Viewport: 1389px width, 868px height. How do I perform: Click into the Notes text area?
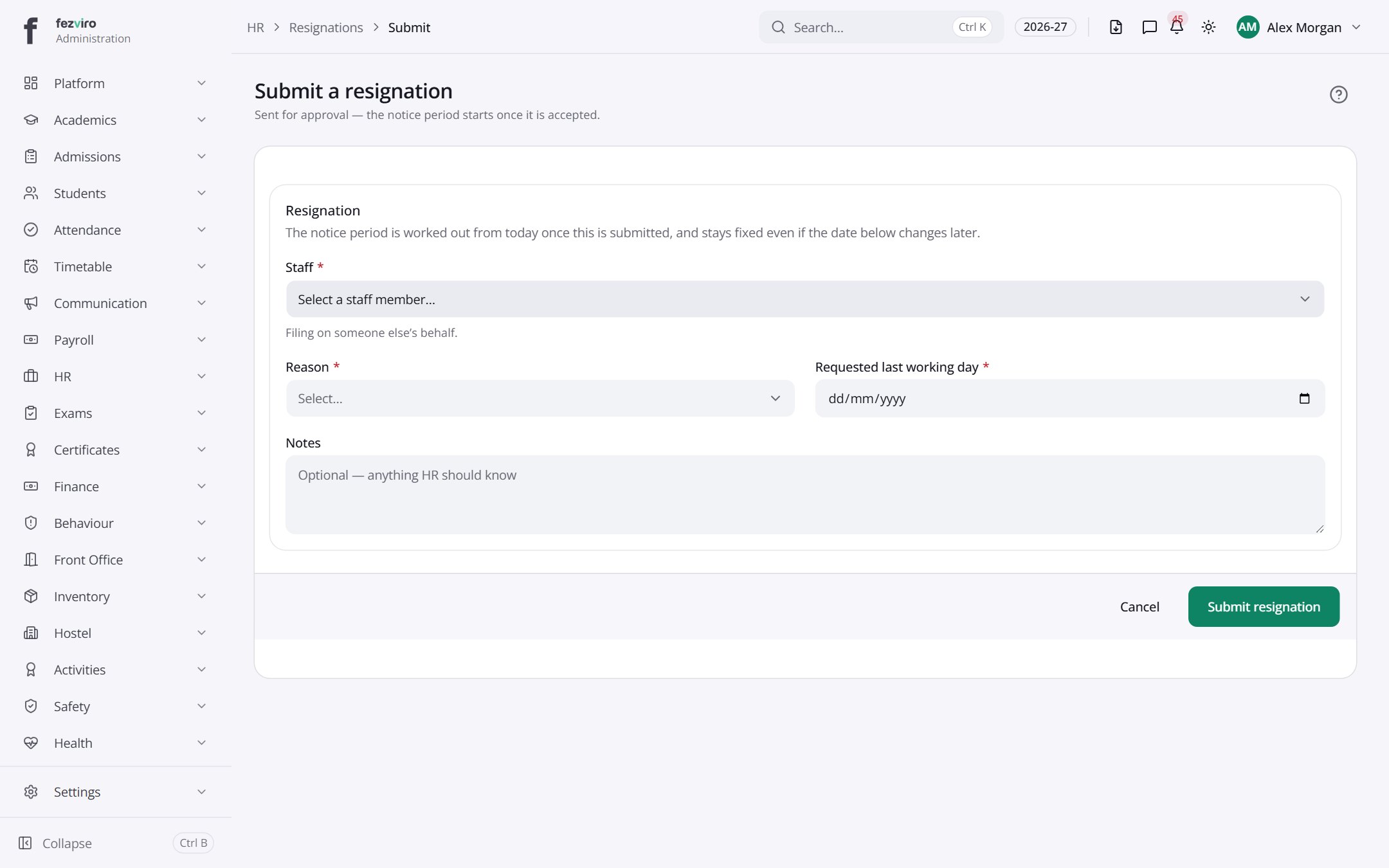click(x=805, y=494)
